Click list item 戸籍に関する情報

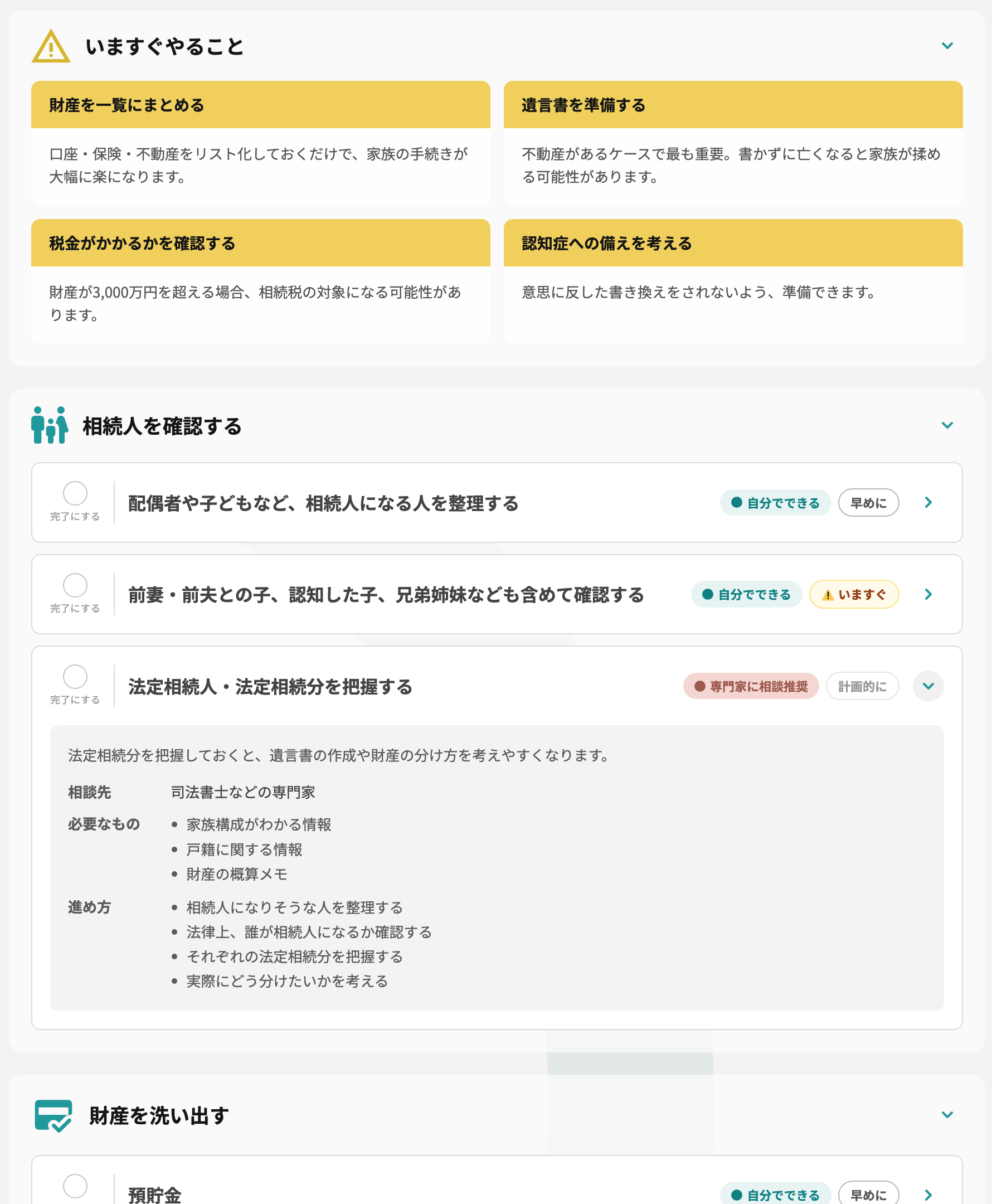[245, 849]
